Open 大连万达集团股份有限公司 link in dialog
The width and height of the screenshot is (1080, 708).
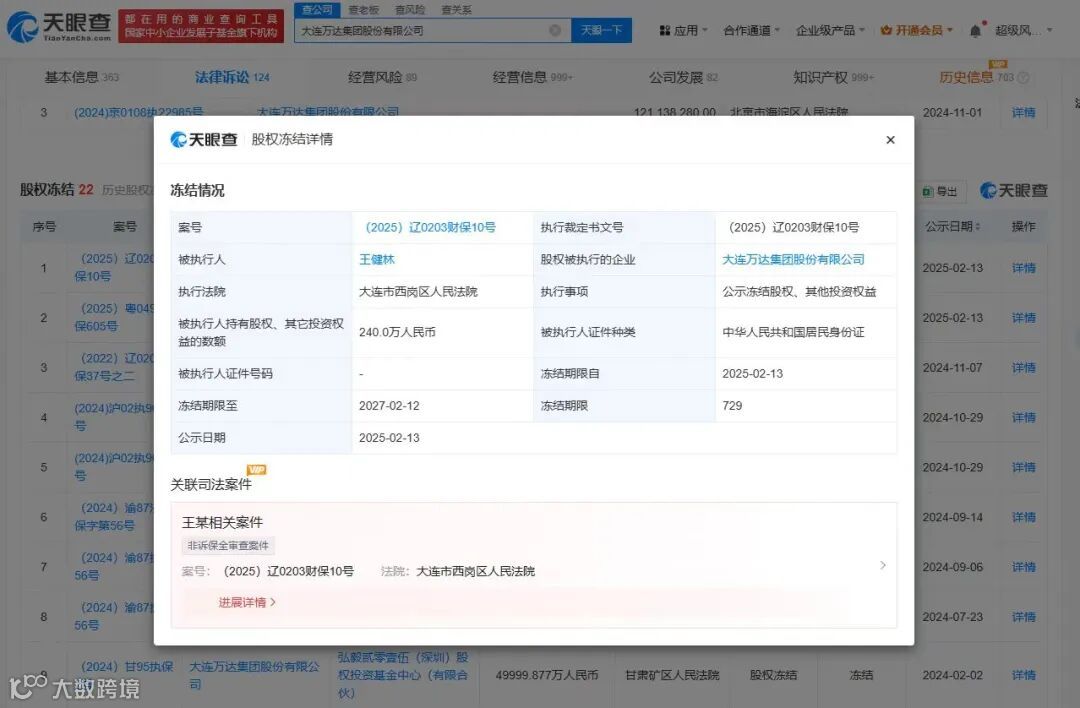click(793, 260)
